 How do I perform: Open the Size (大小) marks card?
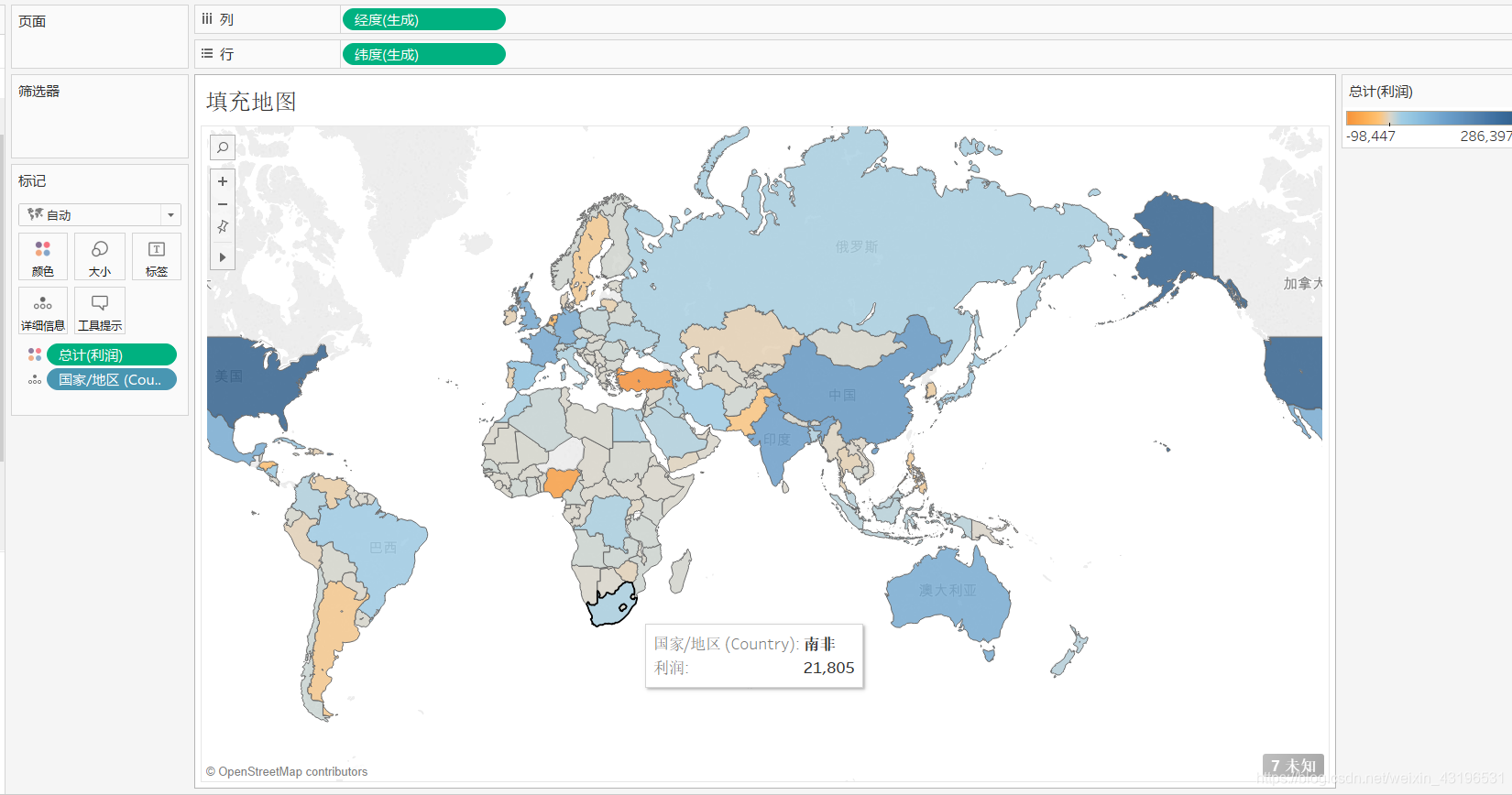coord(100,257)
